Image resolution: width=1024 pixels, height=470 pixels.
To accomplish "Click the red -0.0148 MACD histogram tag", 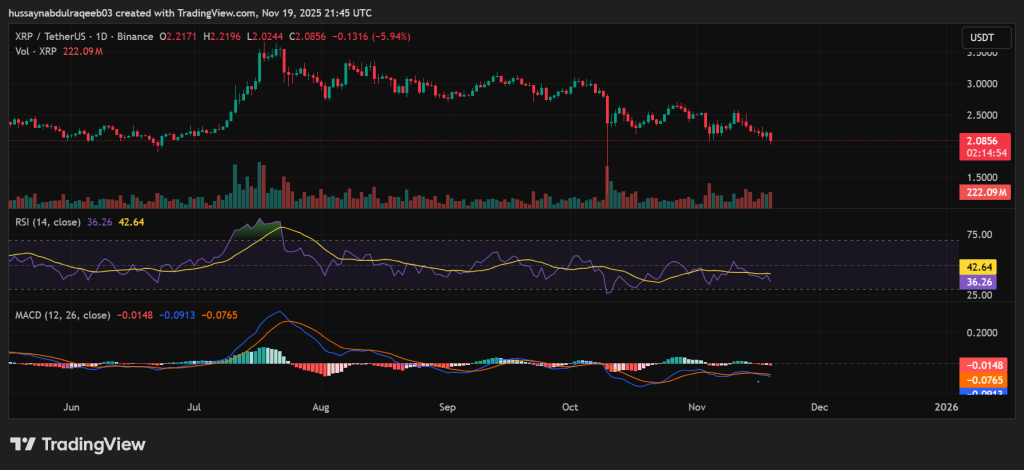I will [980, 365].
